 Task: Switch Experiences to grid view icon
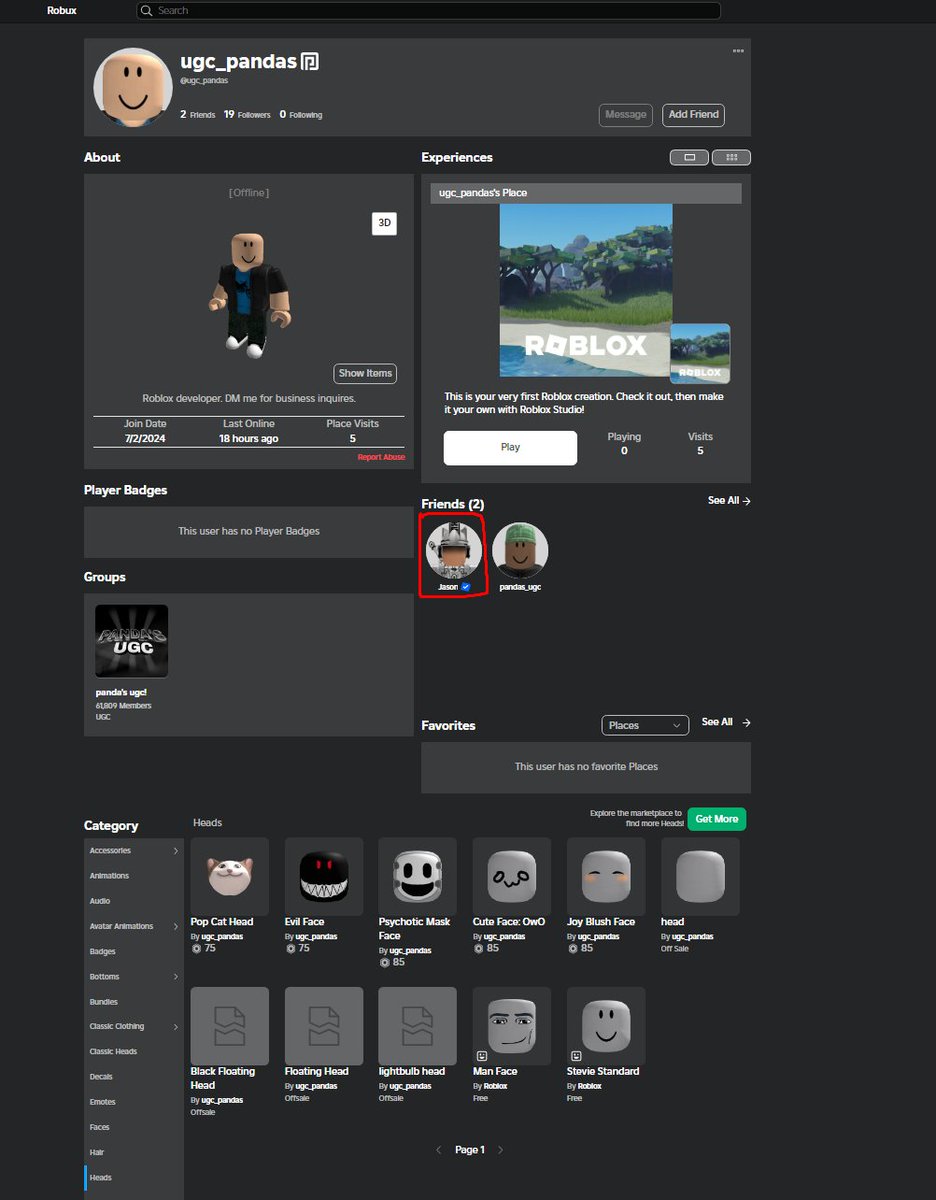[x=731, y=157]
